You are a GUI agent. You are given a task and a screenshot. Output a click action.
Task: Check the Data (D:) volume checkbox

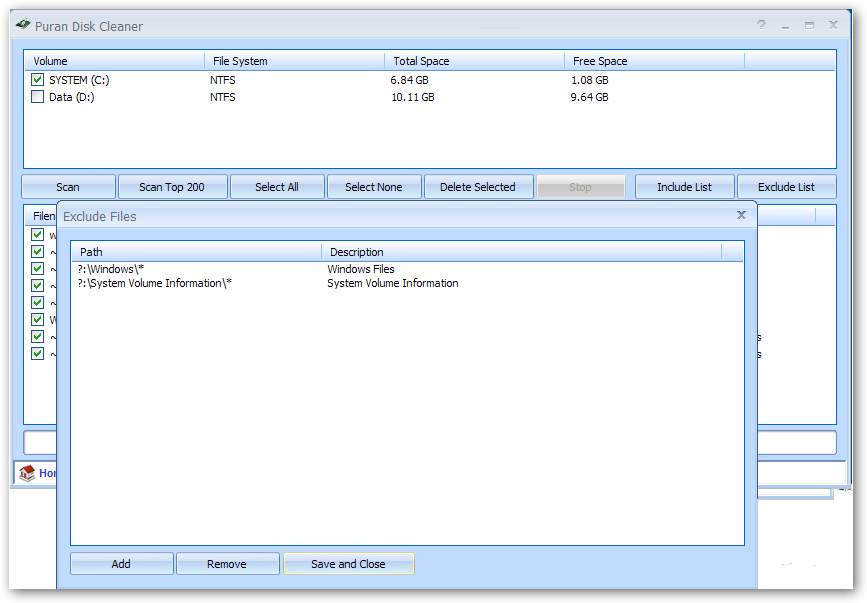(38, 97)
